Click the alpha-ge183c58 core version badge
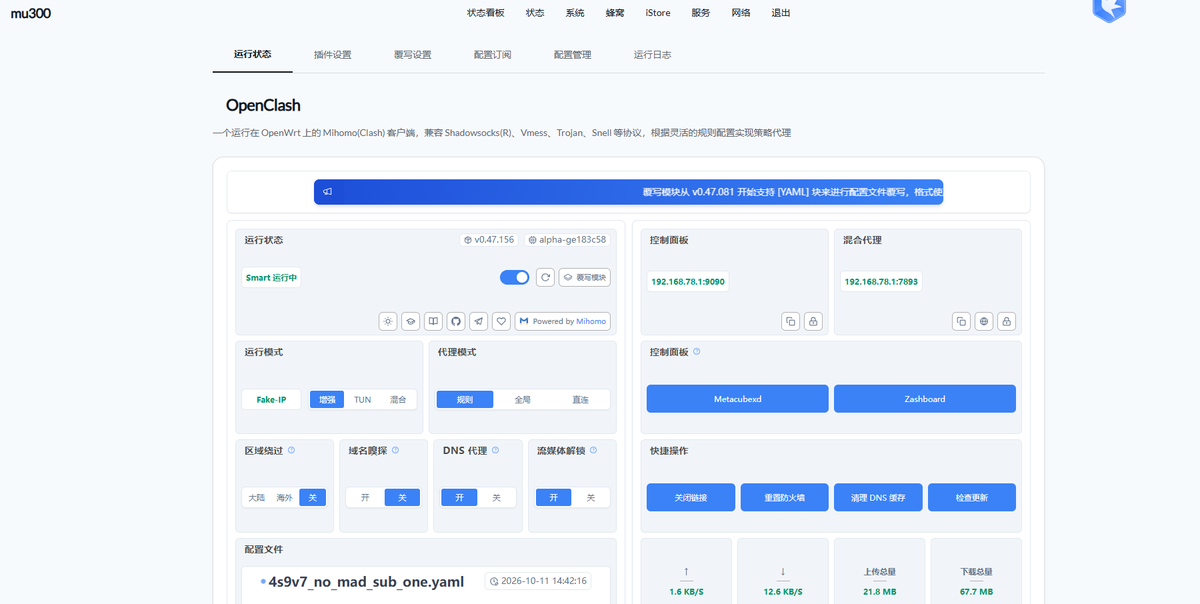Viewport: 1200px width, 604px height. pos(567,240)
